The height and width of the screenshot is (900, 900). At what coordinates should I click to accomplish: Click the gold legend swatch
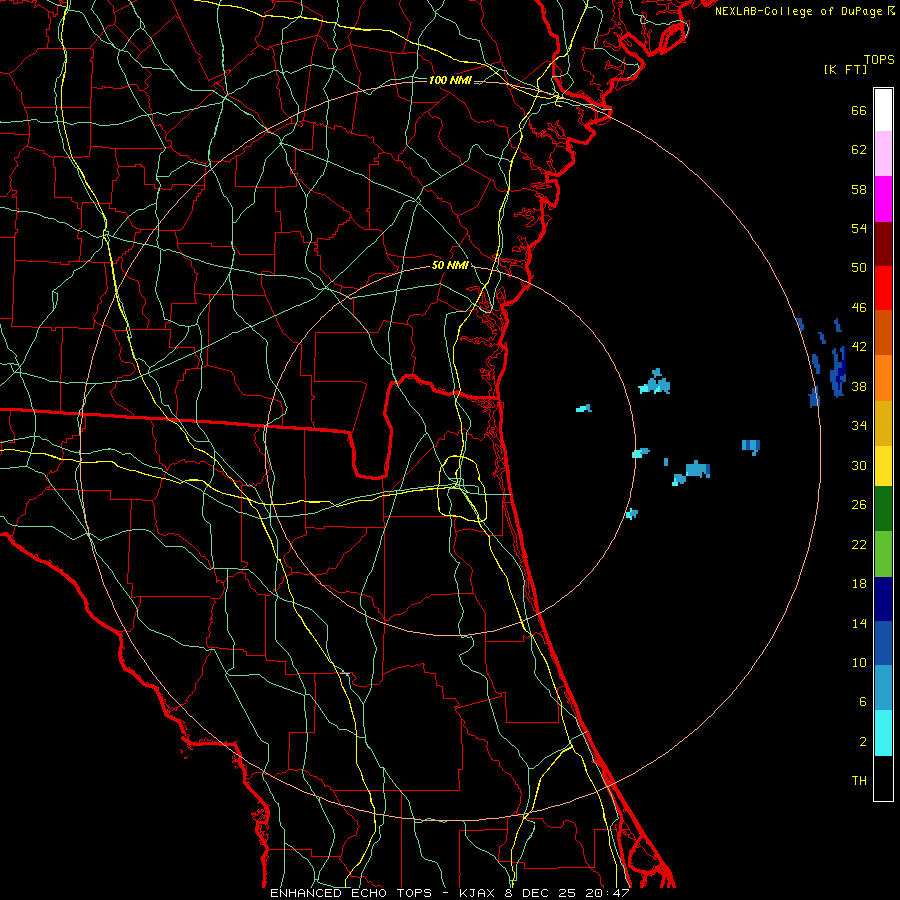(883, 423)
